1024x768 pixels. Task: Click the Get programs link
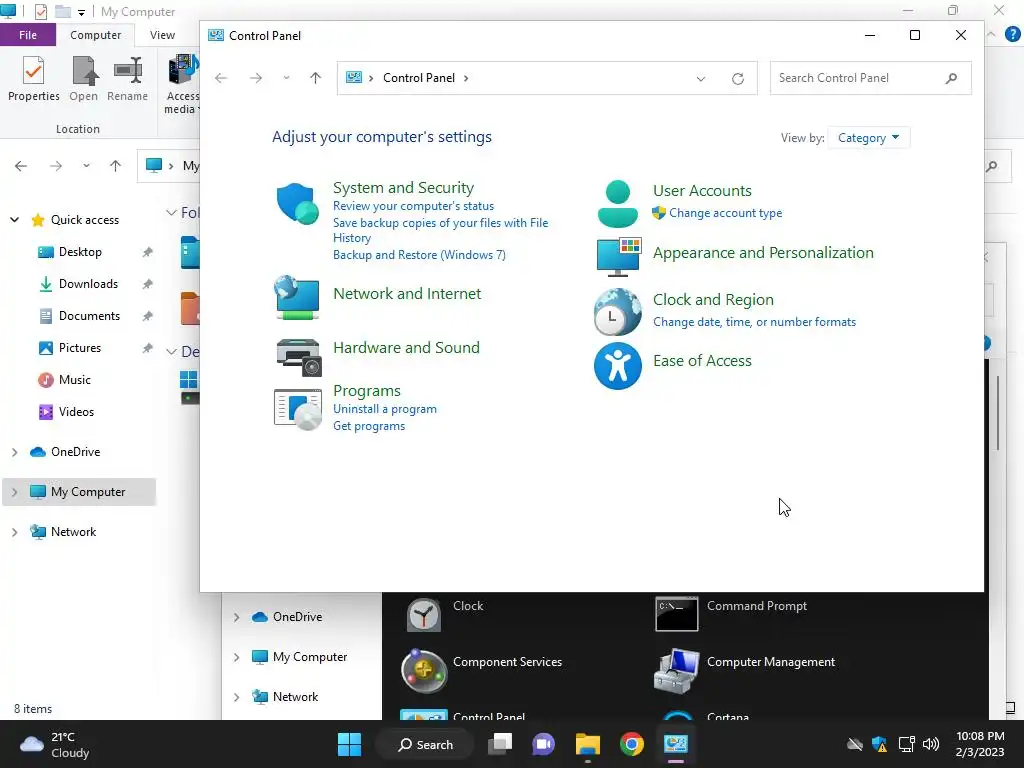click(369, 426)
